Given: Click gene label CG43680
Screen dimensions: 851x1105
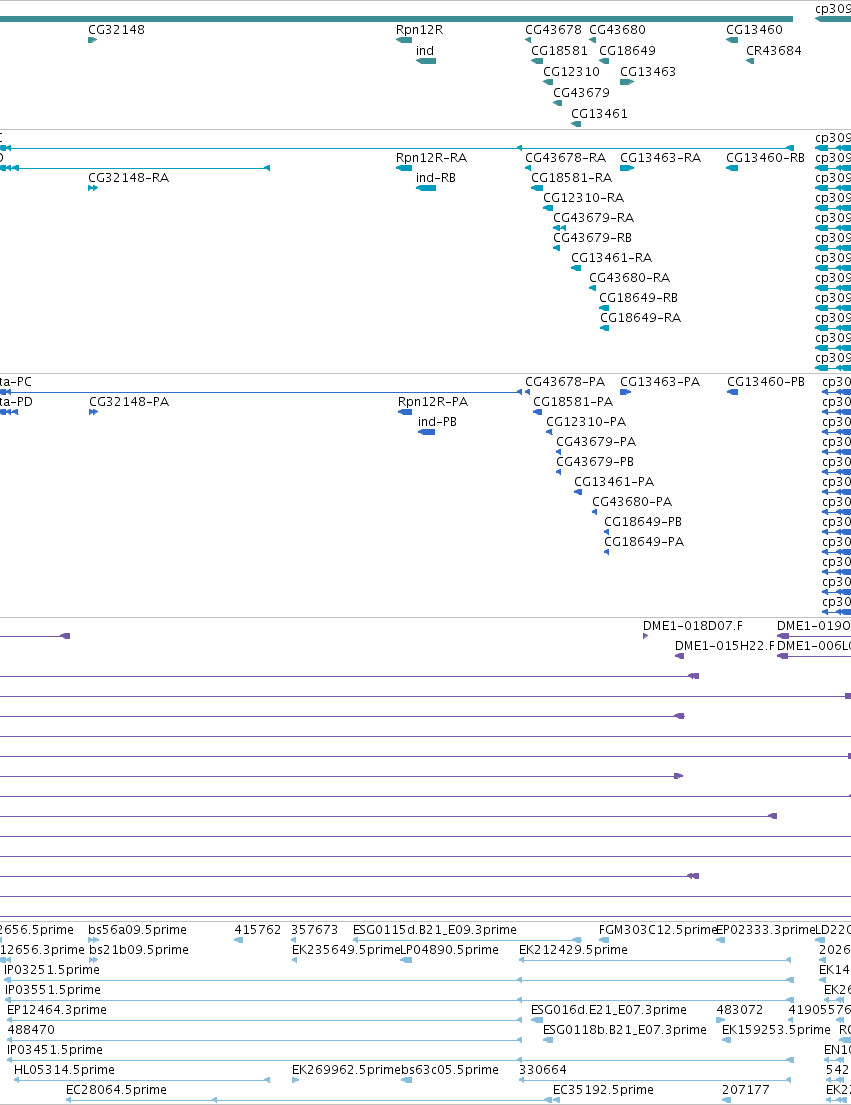Looking at the screenshot, I should [617, 30].
